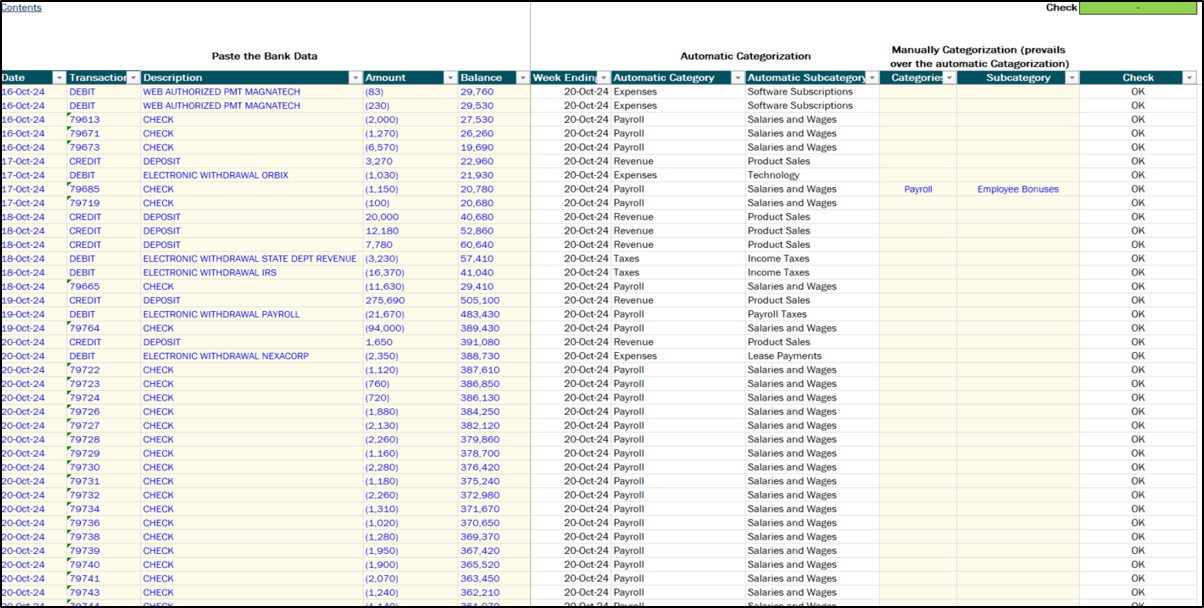Select the OK check cell in ORBIX row

tap(1138, 175)
